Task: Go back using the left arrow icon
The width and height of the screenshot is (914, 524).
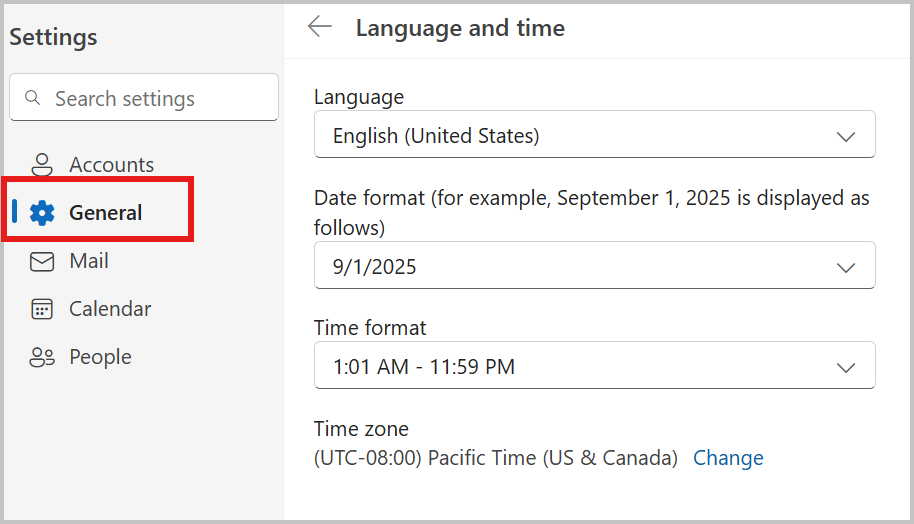Action: pyautogui.click(x=319, y=26)
